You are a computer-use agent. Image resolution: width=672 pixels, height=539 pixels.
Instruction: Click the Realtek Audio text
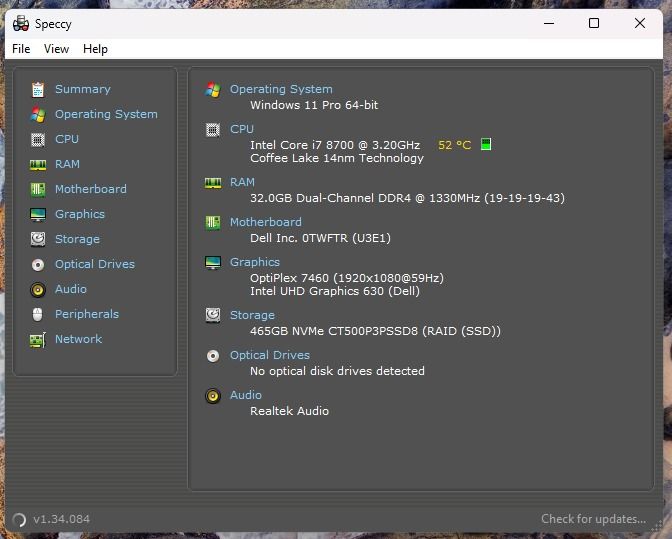(x=289, y=411)
